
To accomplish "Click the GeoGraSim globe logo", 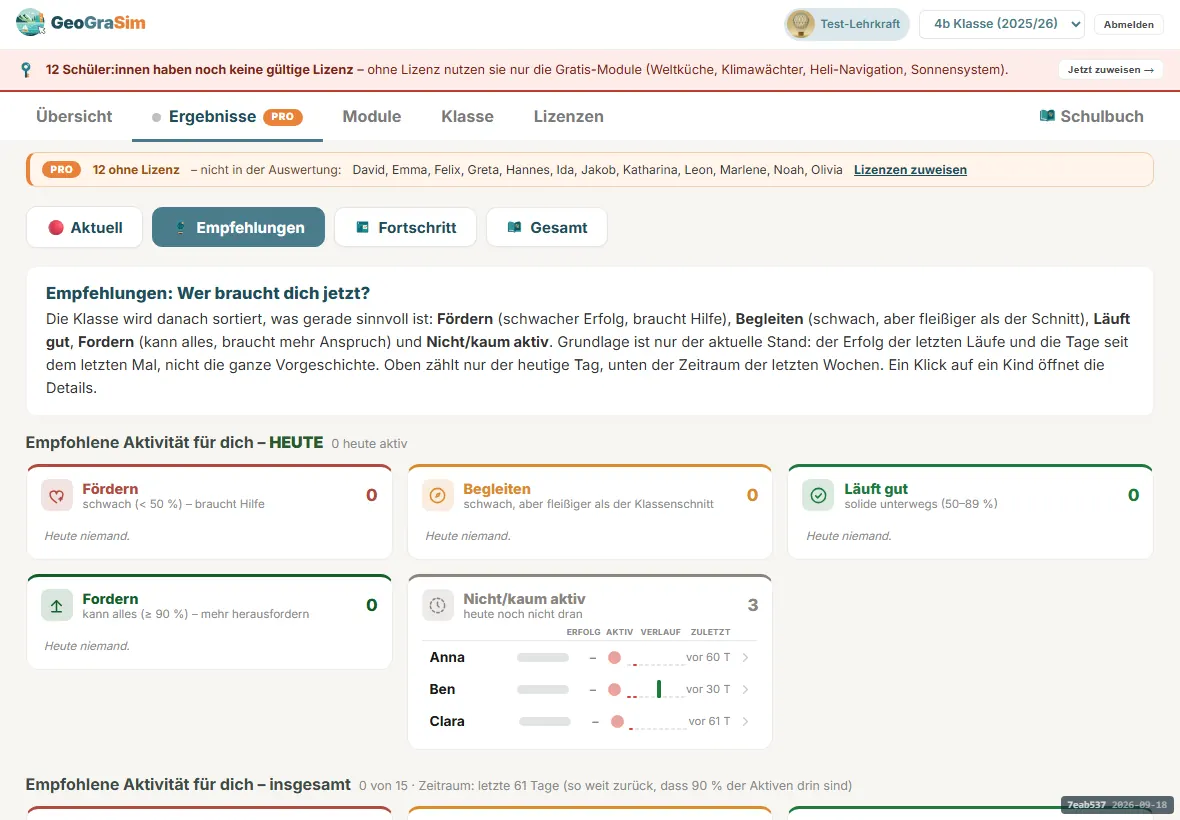I will pyautogui.click(x=30, y=23).
